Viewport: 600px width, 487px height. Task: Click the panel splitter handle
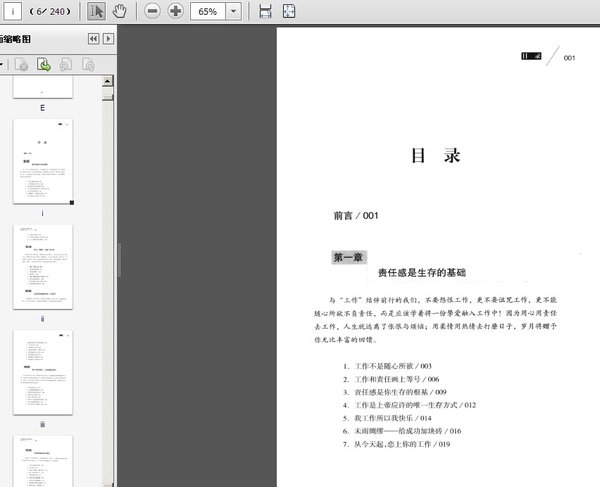click(119, 260)
